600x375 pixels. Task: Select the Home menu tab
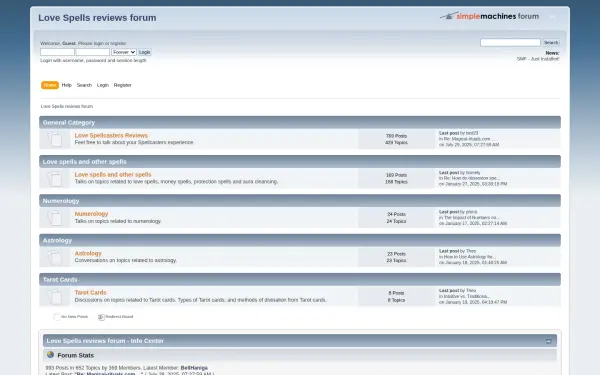[x=50, y=85]
